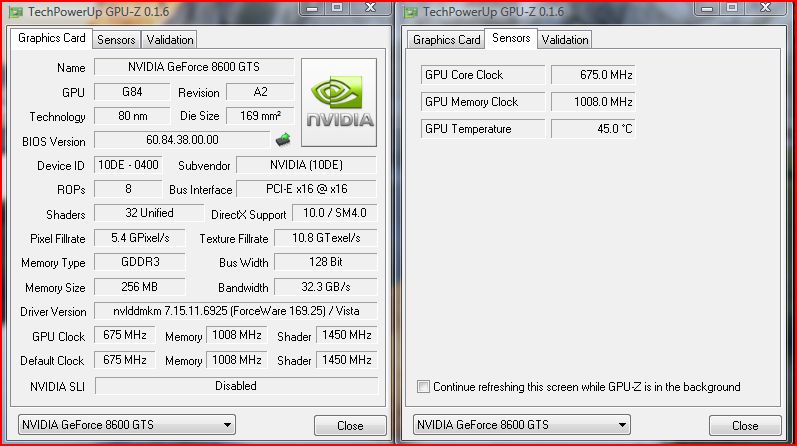The width and height of the screenshot is (797, 446).
Task: Click the Driver Version field
Action: 236,311
